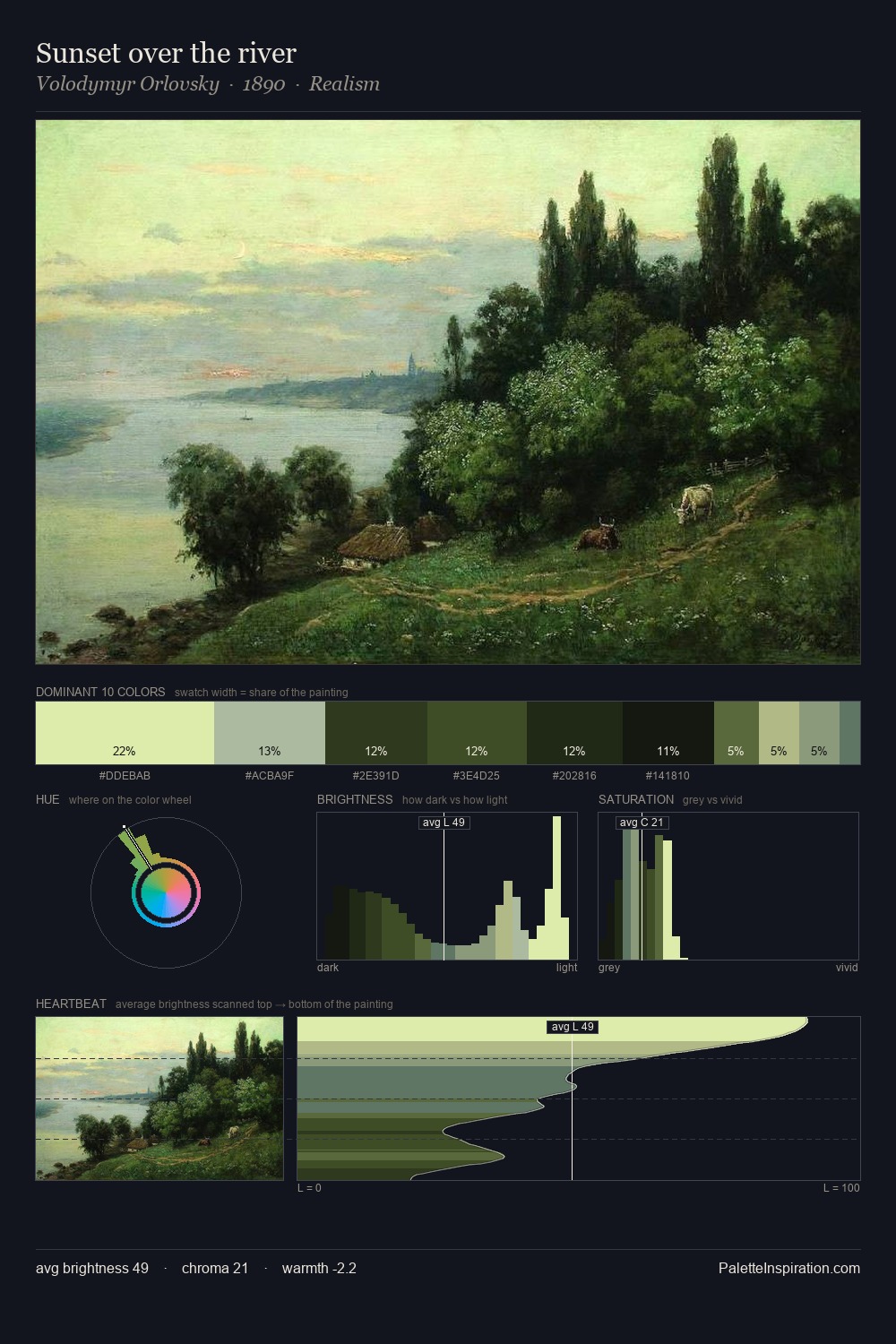Click the hex code #2E391D
The image size is (896, 1344).
coord(376,776)
